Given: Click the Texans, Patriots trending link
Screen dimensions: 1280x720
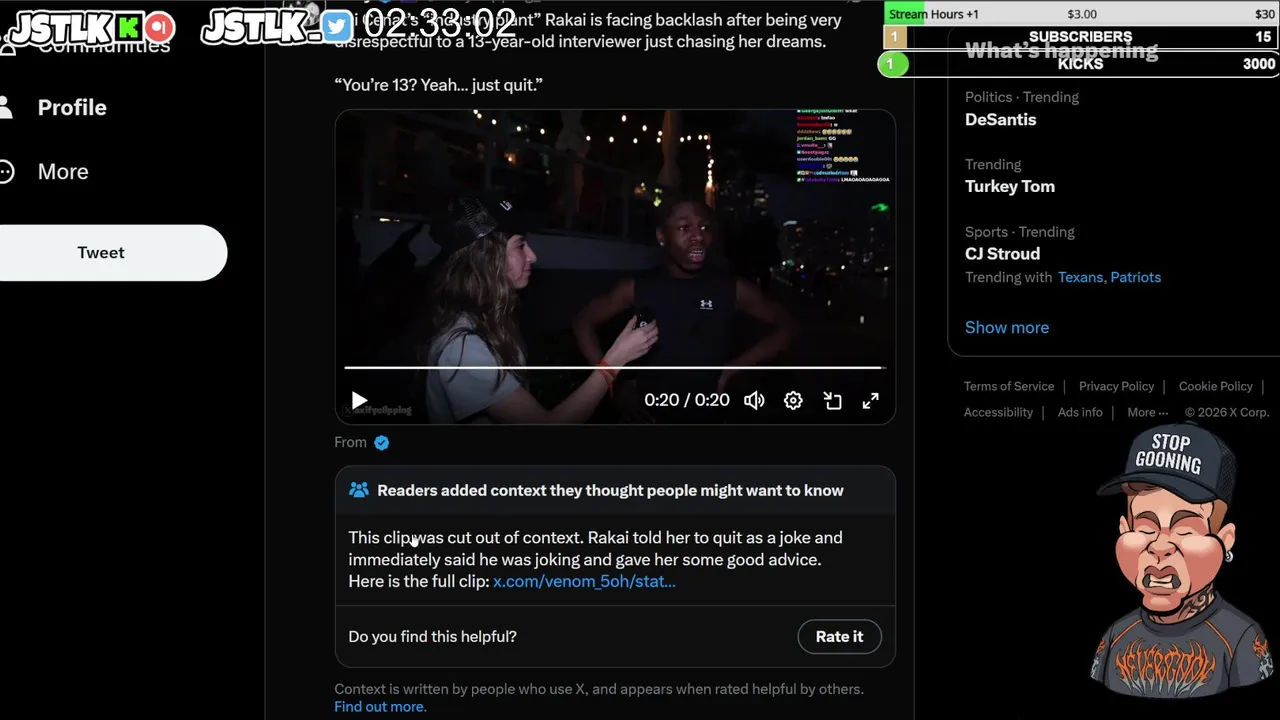Looking at the screenshot, I should tap(1109, 277).
